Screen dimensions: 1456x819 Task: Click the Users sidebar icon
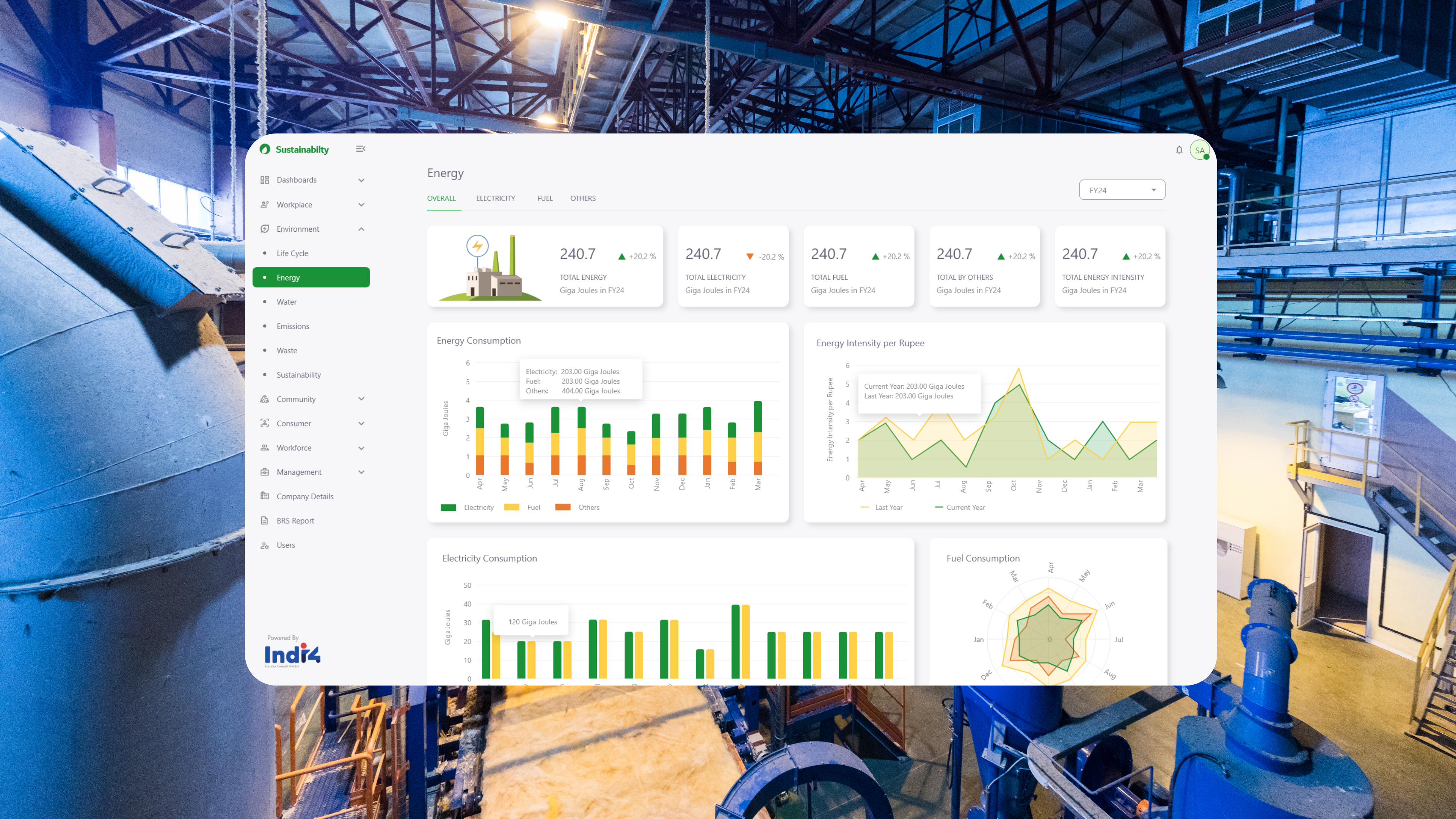click(x=265, y=545)
